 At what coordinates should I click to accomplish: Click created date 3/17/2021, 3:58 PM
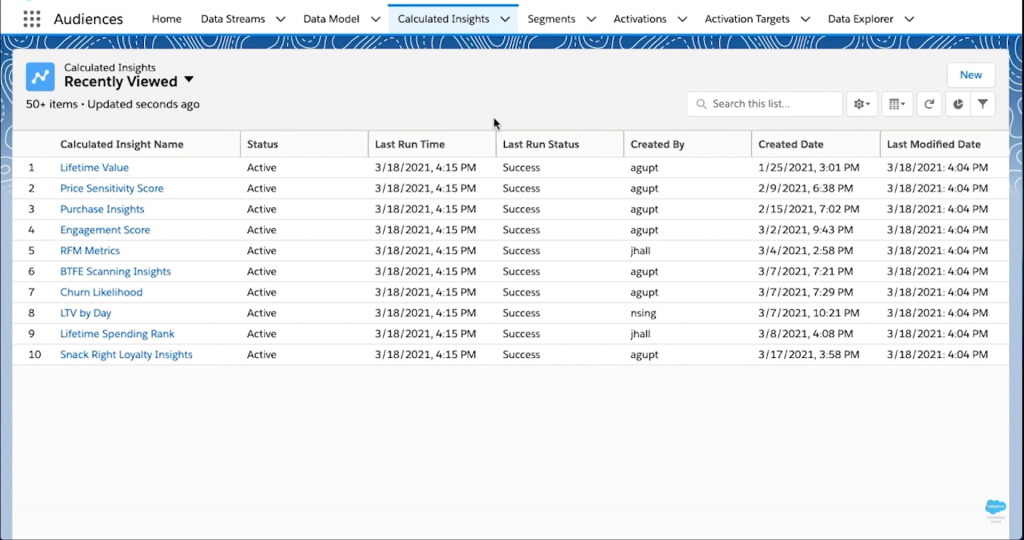tap(808, 355)
